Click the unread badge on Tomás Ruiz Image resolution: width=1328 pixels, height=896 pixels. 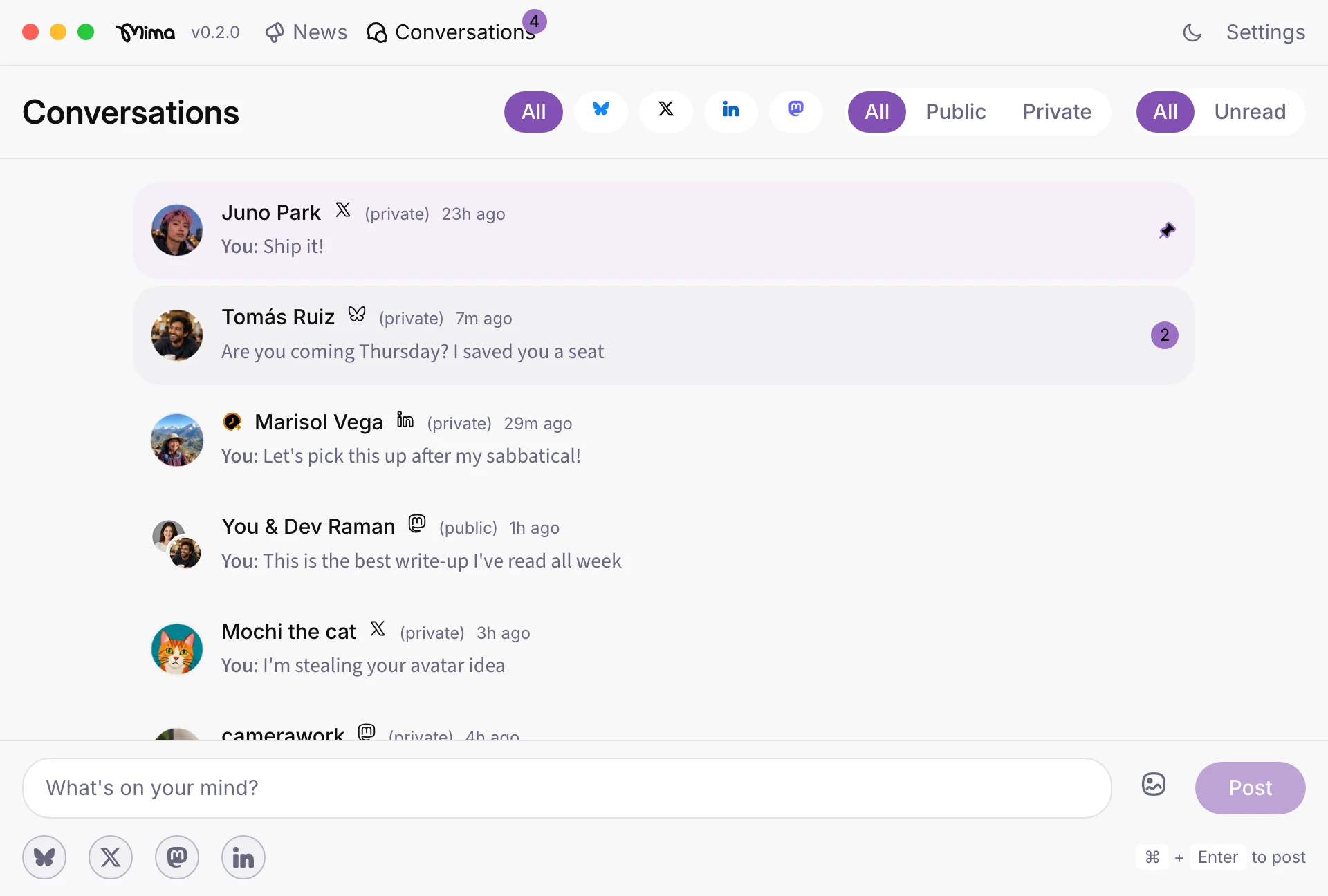pyautogui.click(x=1165, y=335)
